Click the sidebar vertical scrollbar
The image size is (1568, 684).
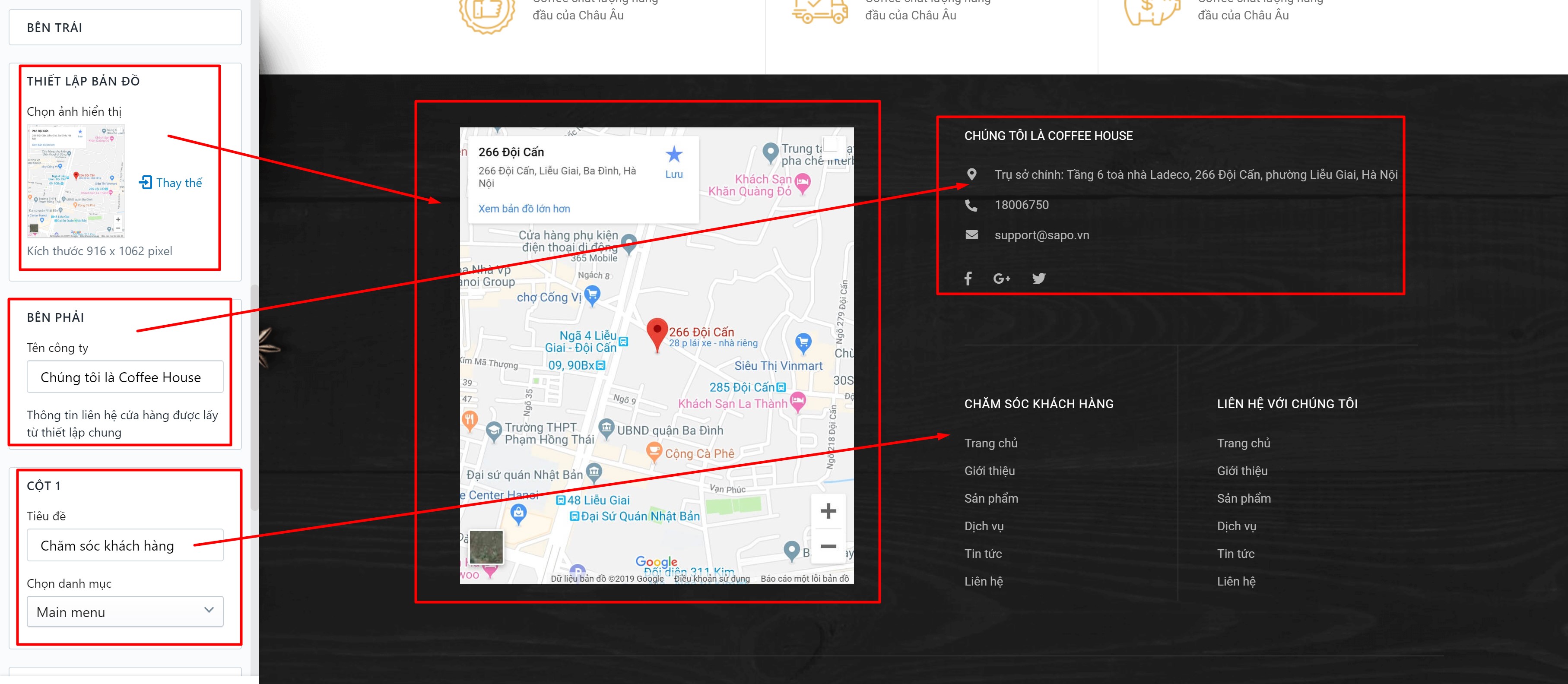255,397
